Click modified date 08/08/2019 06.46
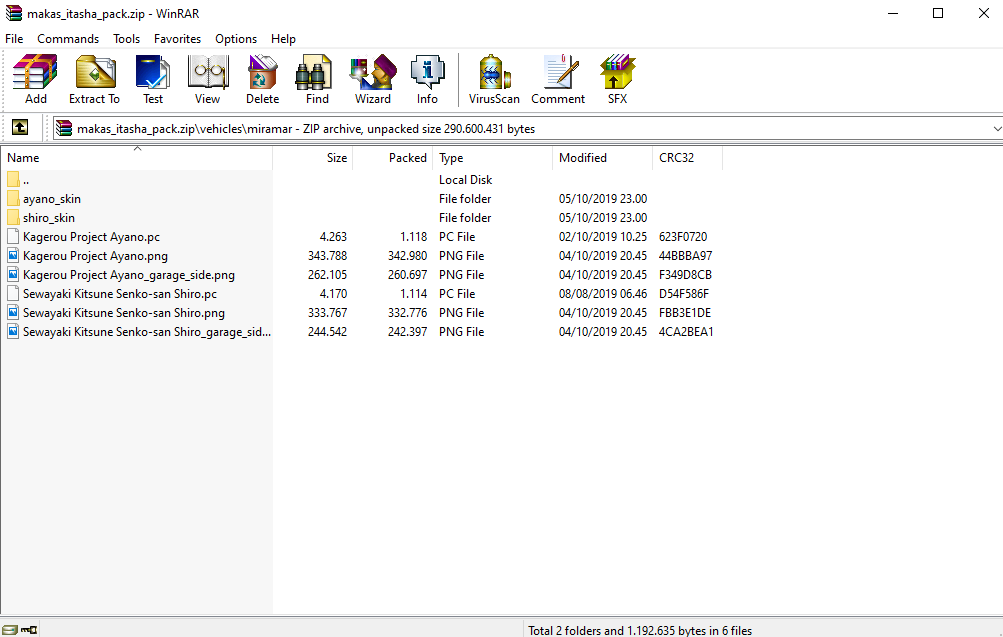 tap(603, 294)
